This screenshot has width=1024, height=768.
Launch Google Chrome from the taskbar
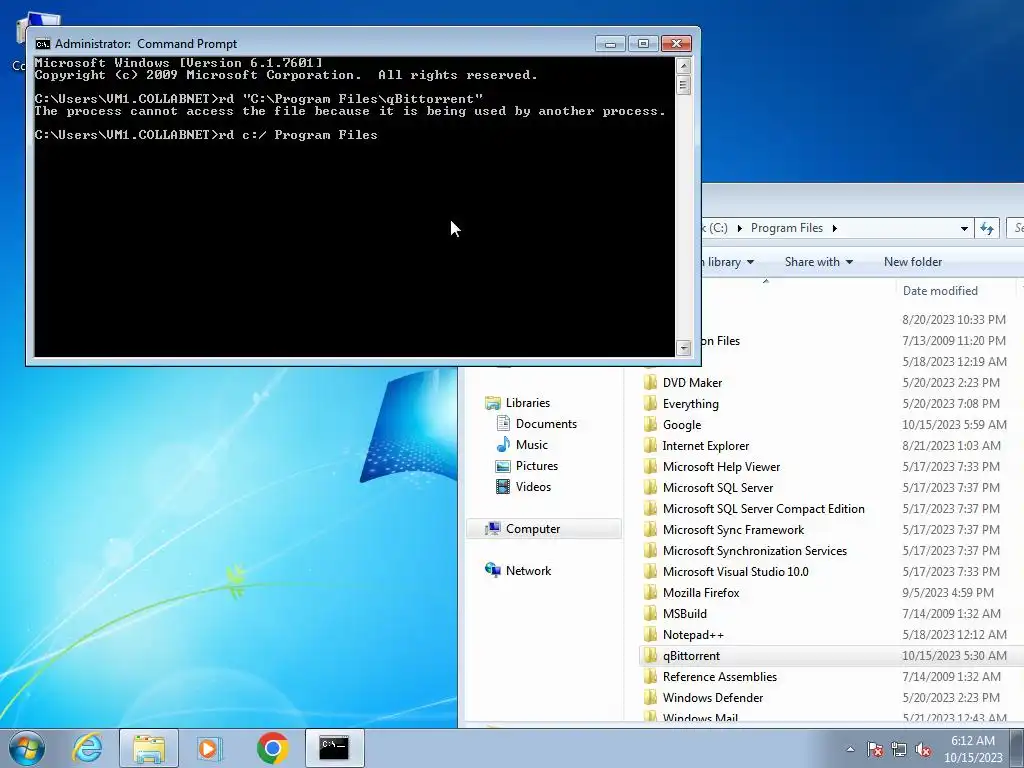tap(272, 748)
